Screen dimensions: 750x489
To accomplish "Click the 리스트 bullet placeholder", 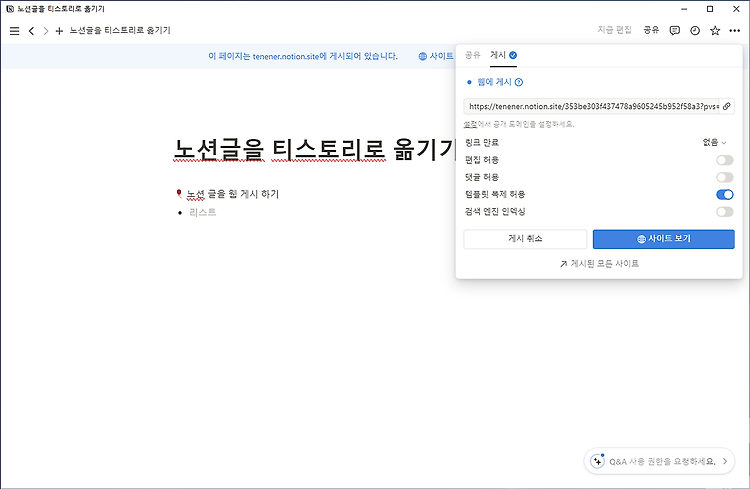I will click(203, 212).
